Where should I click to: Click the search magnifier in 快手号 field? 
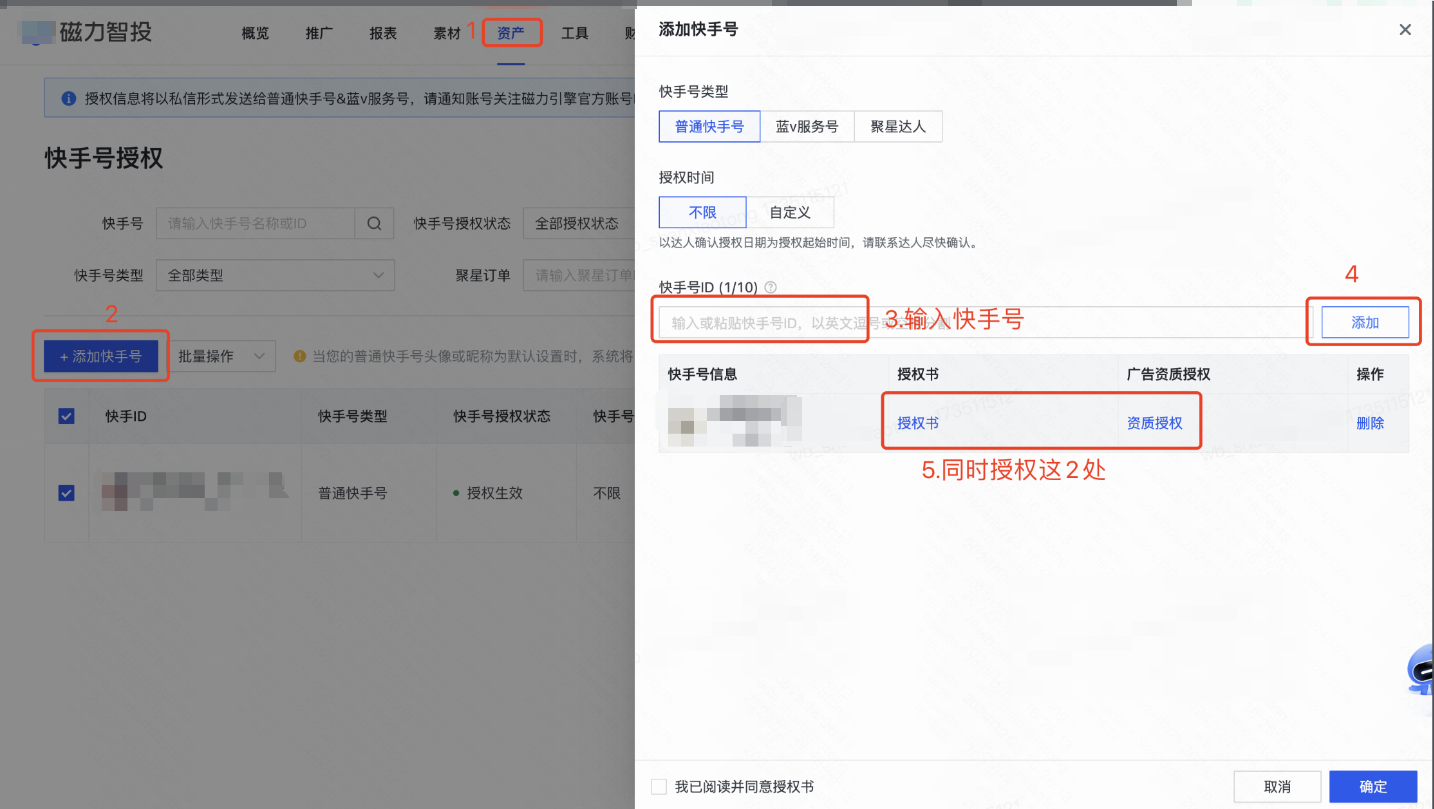click(x=374, y=223)
